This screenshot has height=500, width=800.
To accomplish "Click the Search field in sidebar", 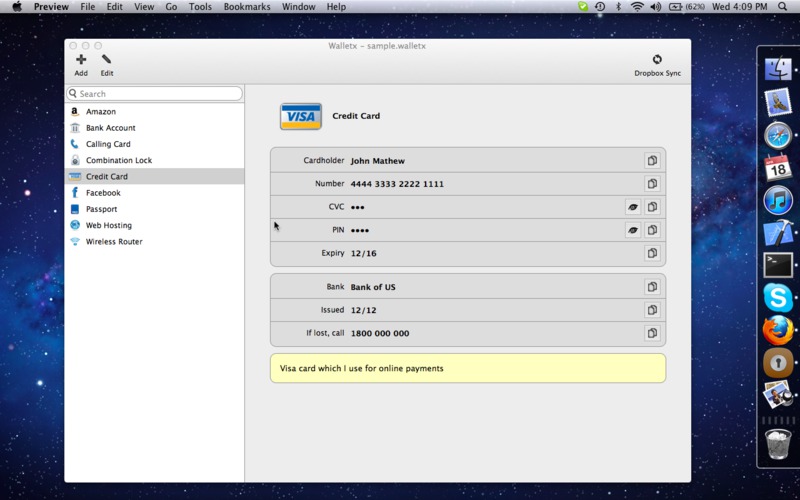I will (x=155, y=94).
